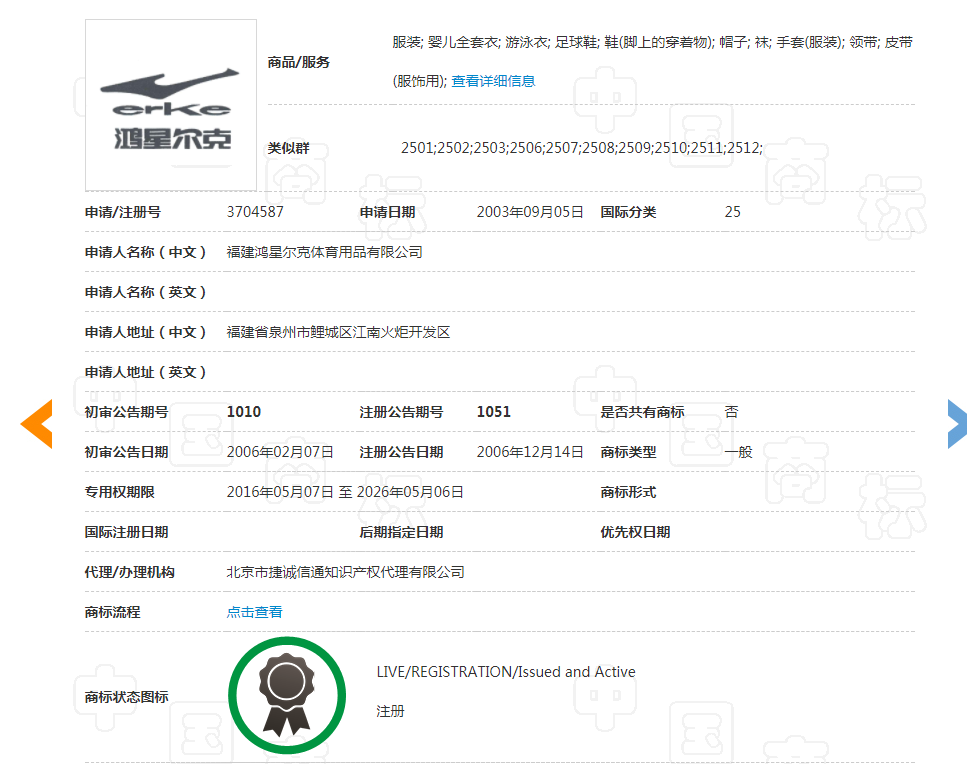Screen dimensions: 967x764
Task: Select preliminary announcement date 2006年02月07日
Action: pyautogui.click(x=280, y=451)
